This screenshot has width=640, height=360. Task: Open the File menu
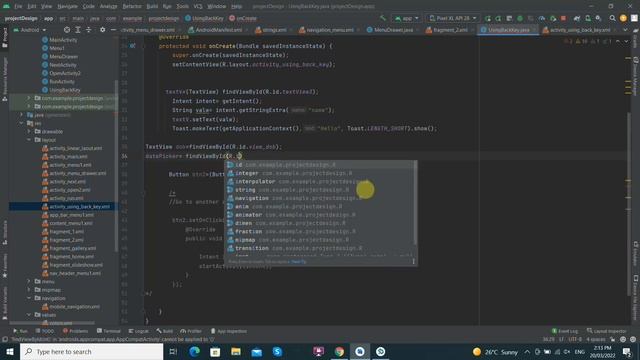tap(18, 6)
